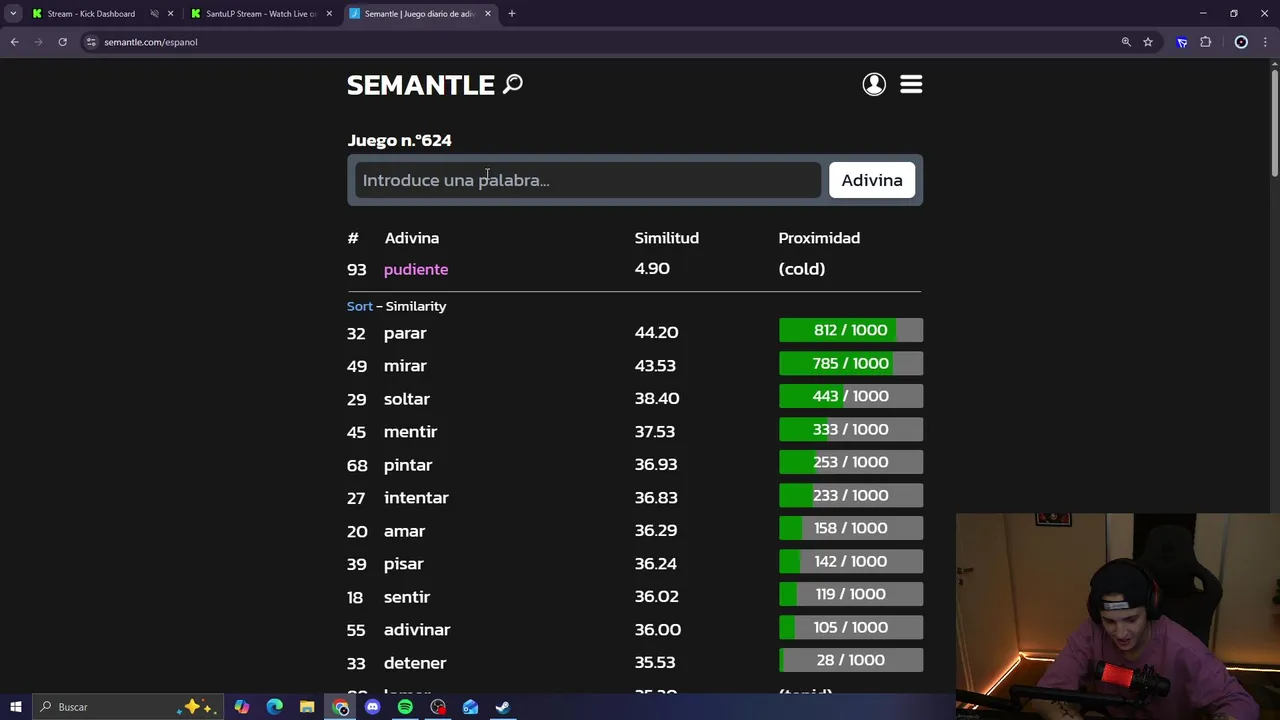Close the SantuLP Stream tab
This screenshot has width=1280, height=720.
pyautogui.click(x=329, y=13)
